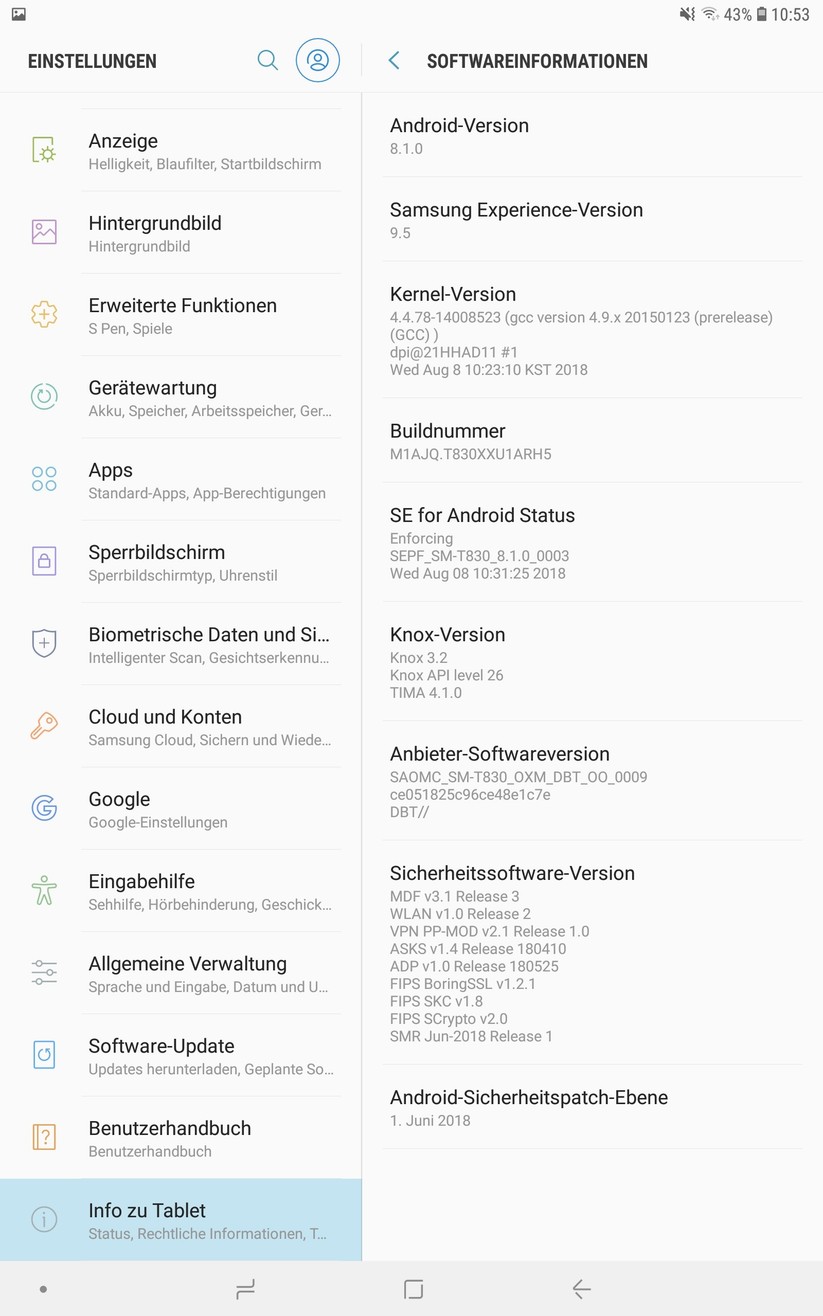823x1316 pixels.
Task: Tap the Buildnummer entry
Action: 590,441
